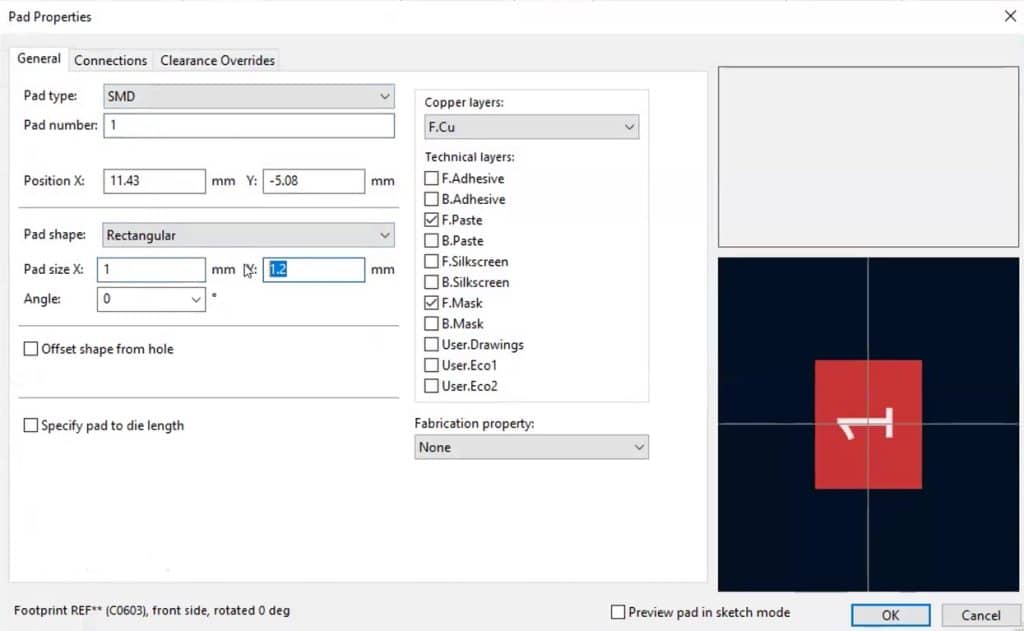Screen dimensions: 1024x631
Task: Open the Fabrication property dropdown
Action: (637, 447)
